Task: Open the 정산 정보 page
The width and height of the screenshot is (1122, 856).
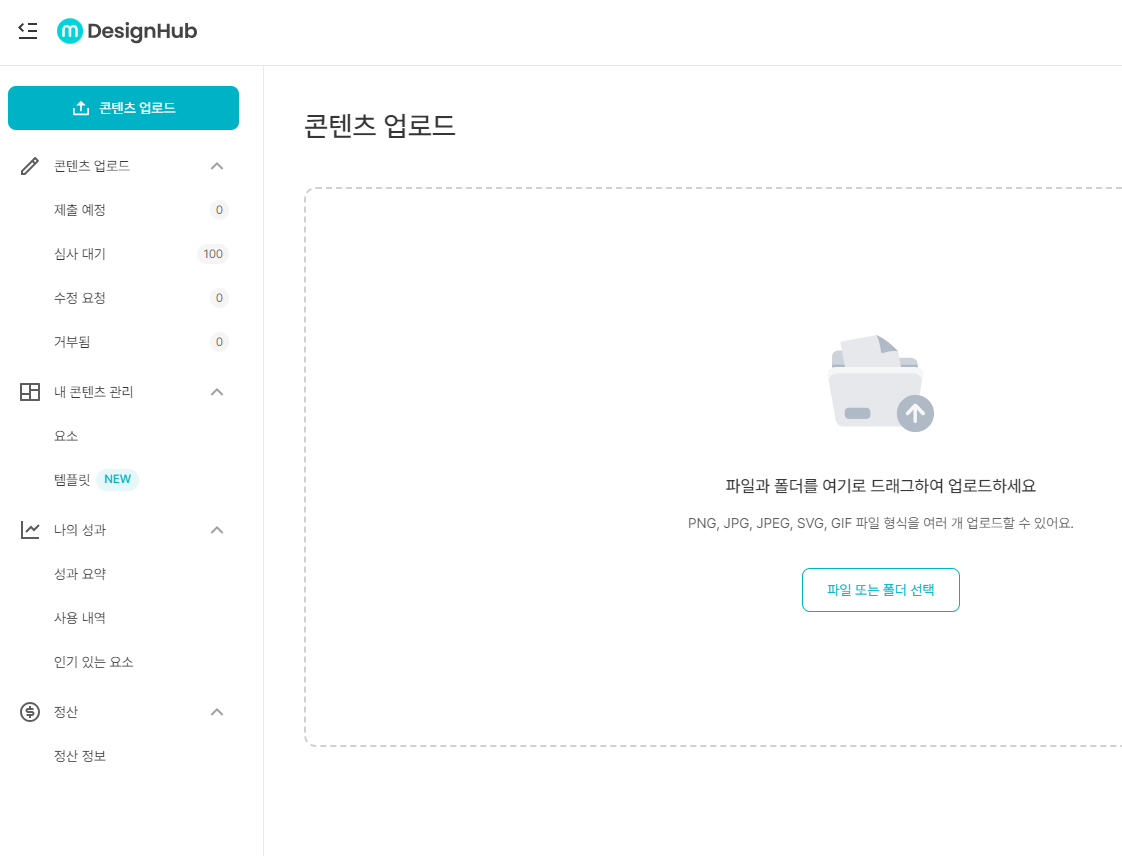Action: coord(78,755)
